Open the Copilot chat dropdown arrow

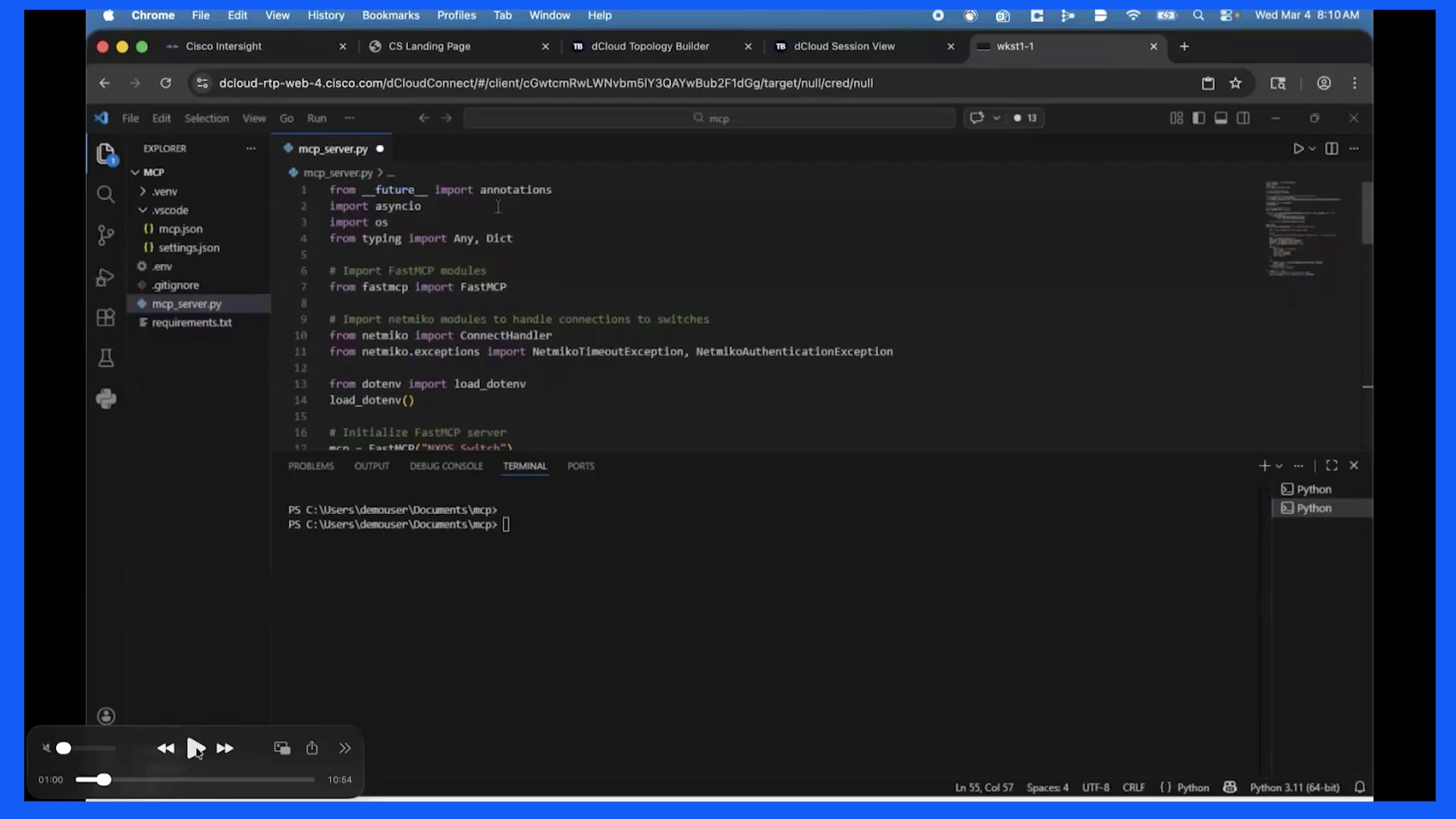coord(996,118)
